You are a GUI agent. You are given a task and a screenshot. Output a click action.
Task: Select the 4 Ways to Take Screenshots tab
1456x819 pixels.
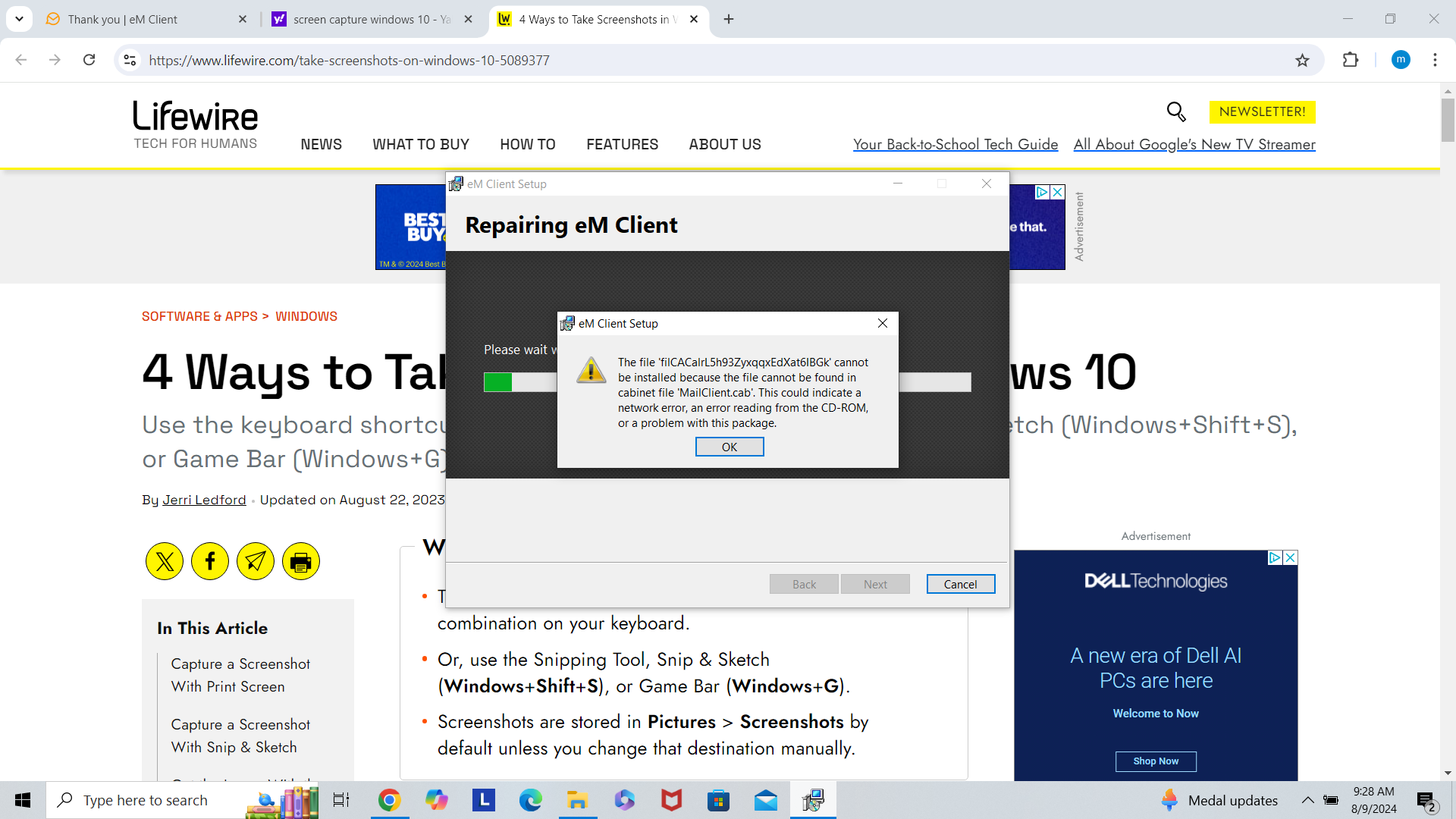(x=599, y=19)
